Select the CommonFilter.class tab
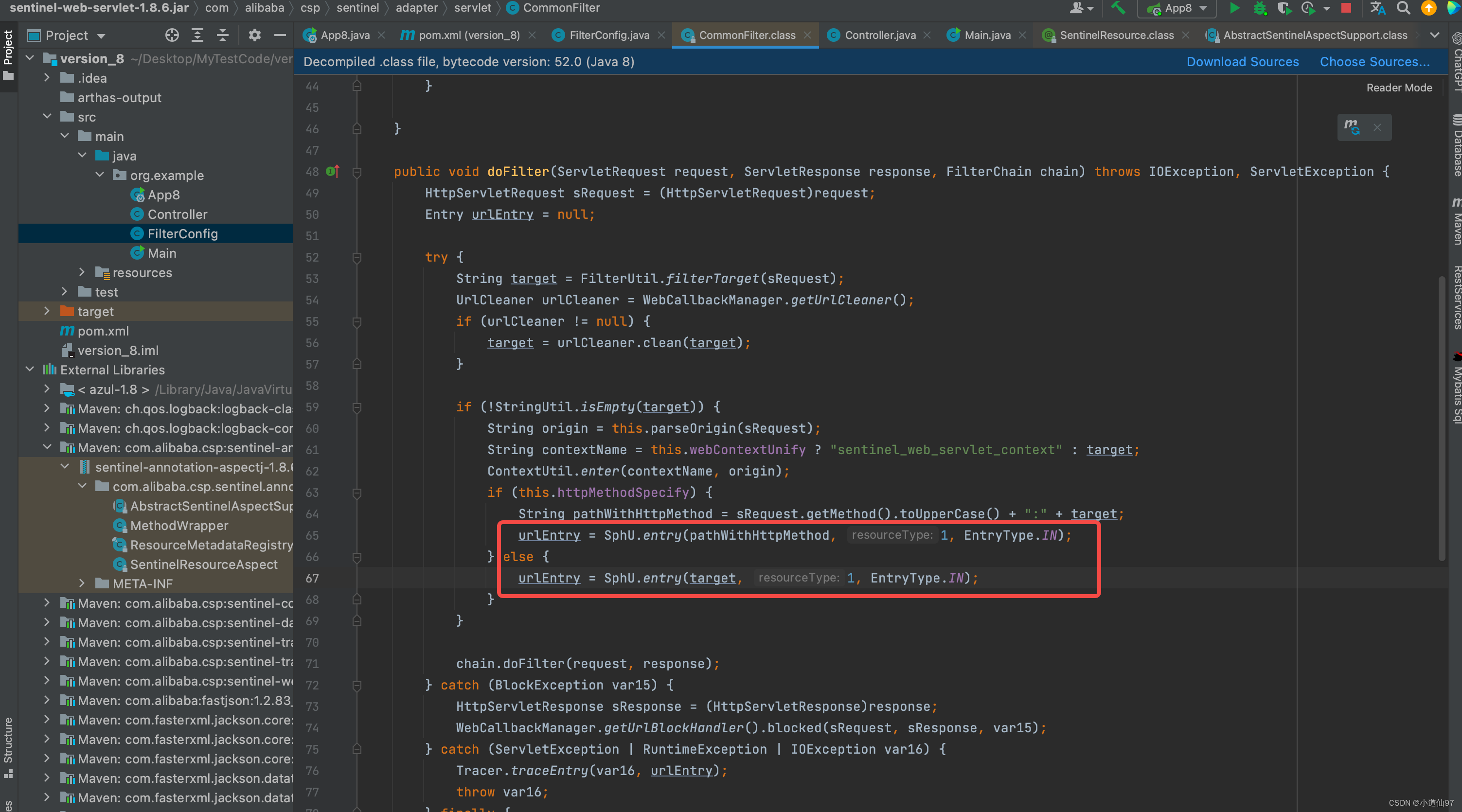 (746, 36)
